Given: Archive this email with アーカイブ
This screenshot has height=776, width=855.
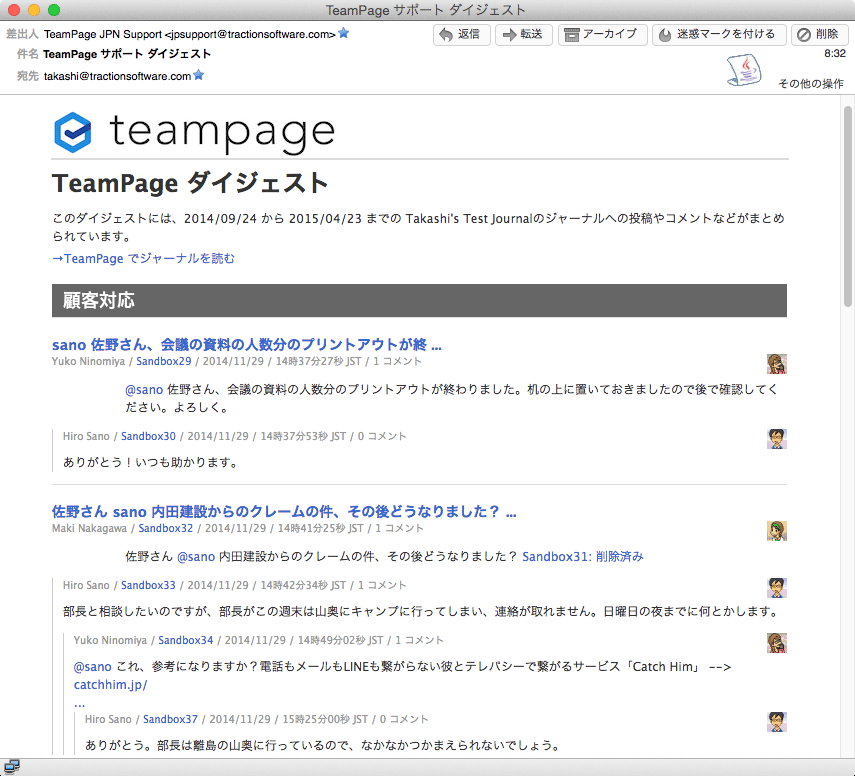Looking at the screenshot, I should (601, 35).
